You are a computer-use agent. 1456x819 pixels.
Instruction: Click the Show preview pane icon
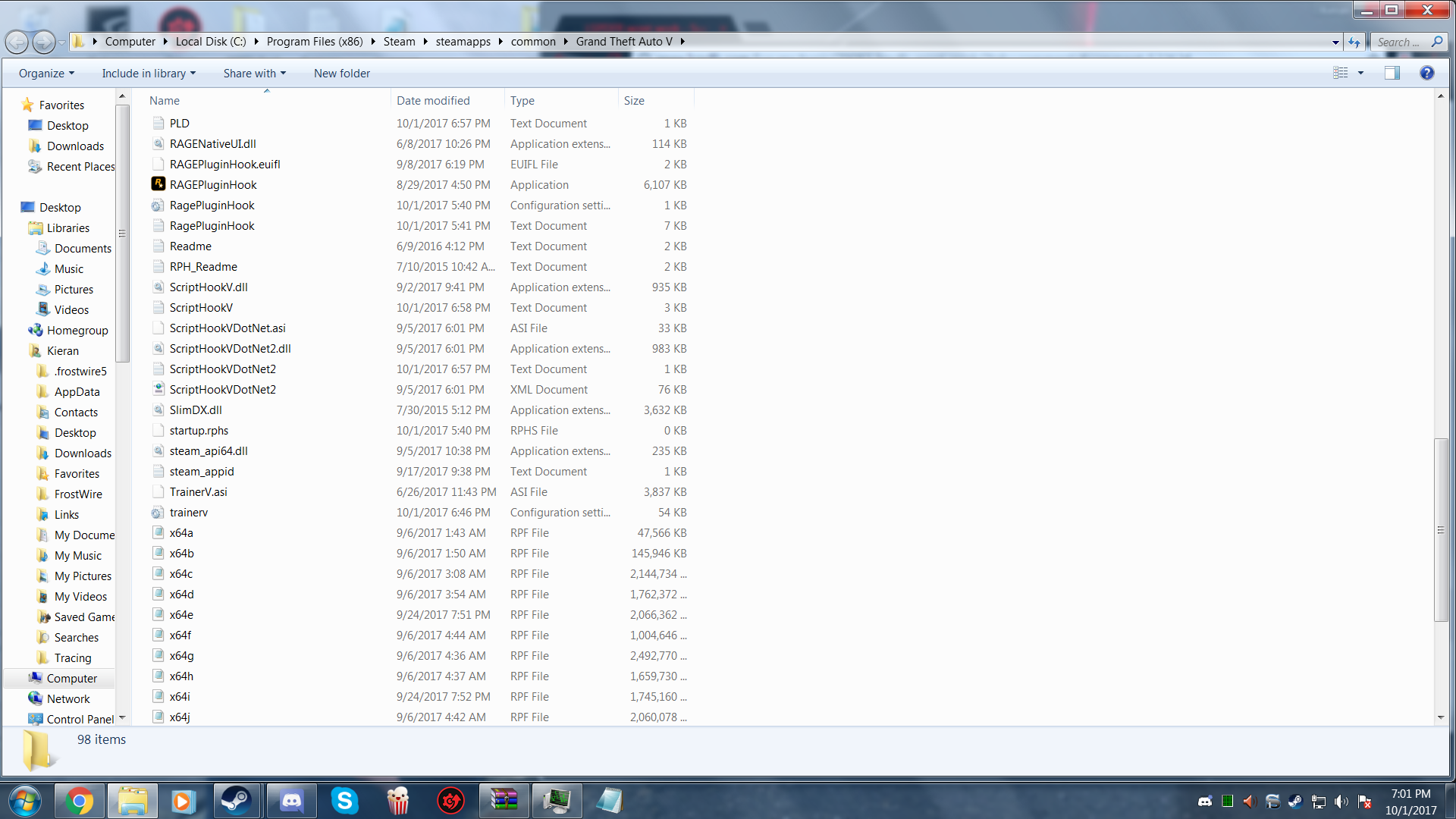click(1392, 73)
